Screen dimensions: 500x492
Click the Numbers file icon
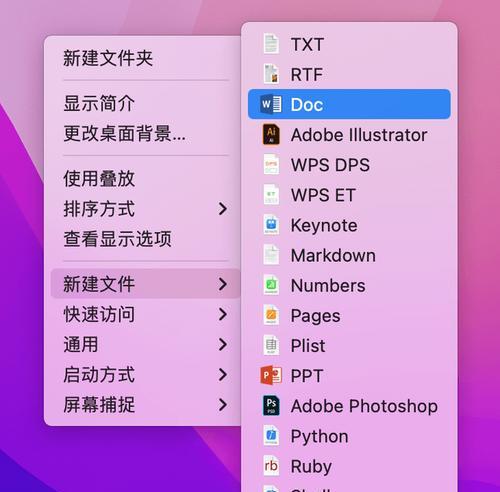pyautogui.click(x=271, y=285)
